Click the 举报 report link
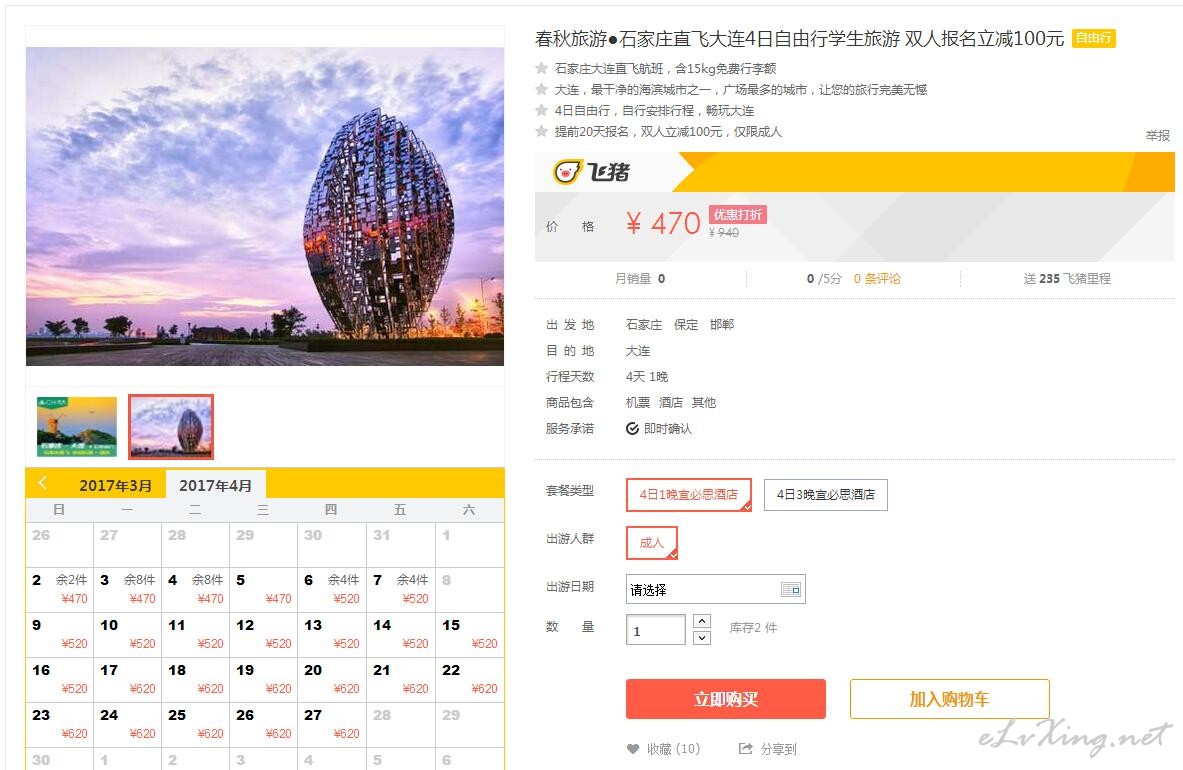 pyautogui.click(x=1157, y=135)
